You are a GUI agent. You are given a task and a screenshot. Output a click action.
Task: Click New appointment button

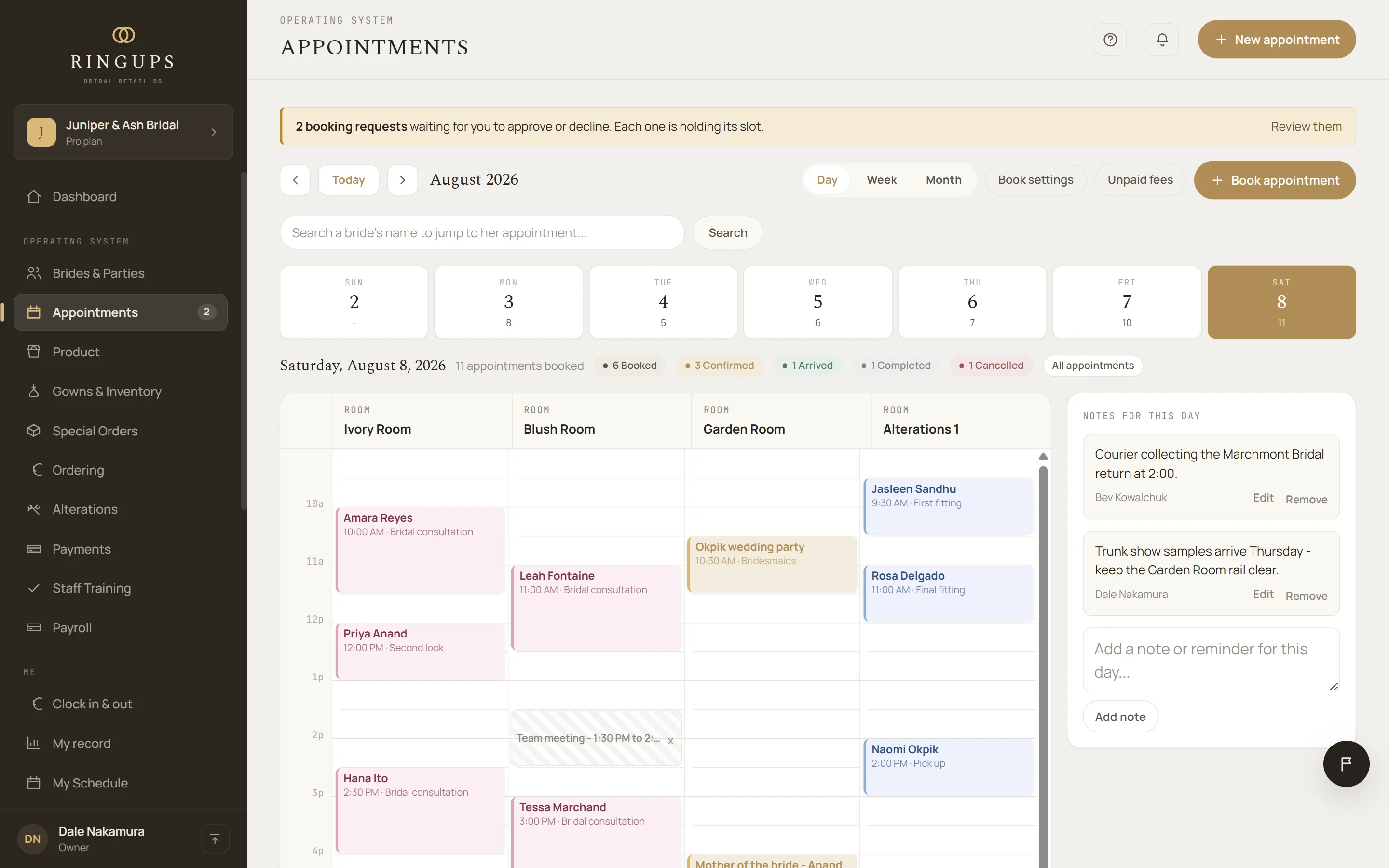[x=1277, y=40]
